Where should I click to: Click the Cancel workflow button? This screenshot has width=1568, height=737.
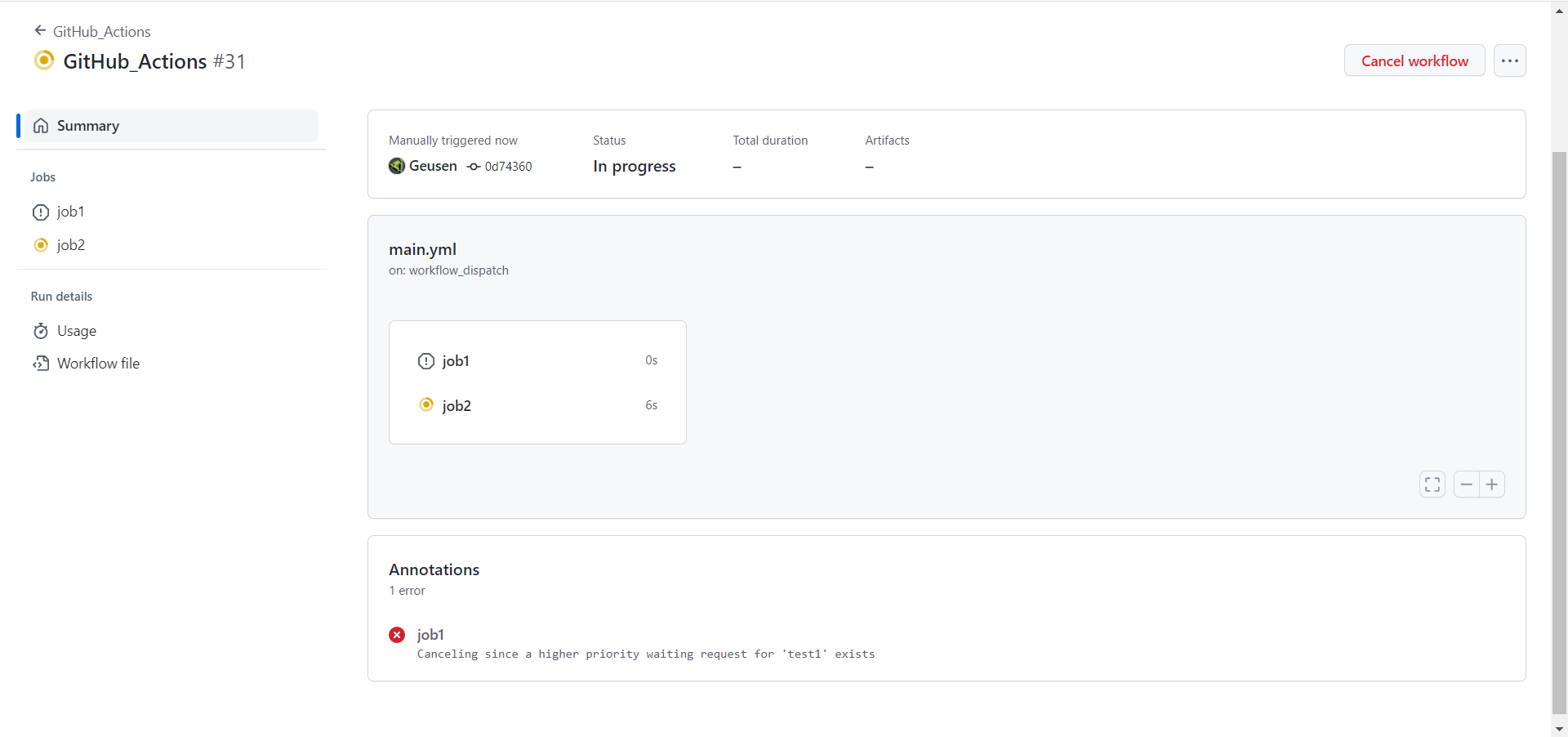[x=1414, y=60]
